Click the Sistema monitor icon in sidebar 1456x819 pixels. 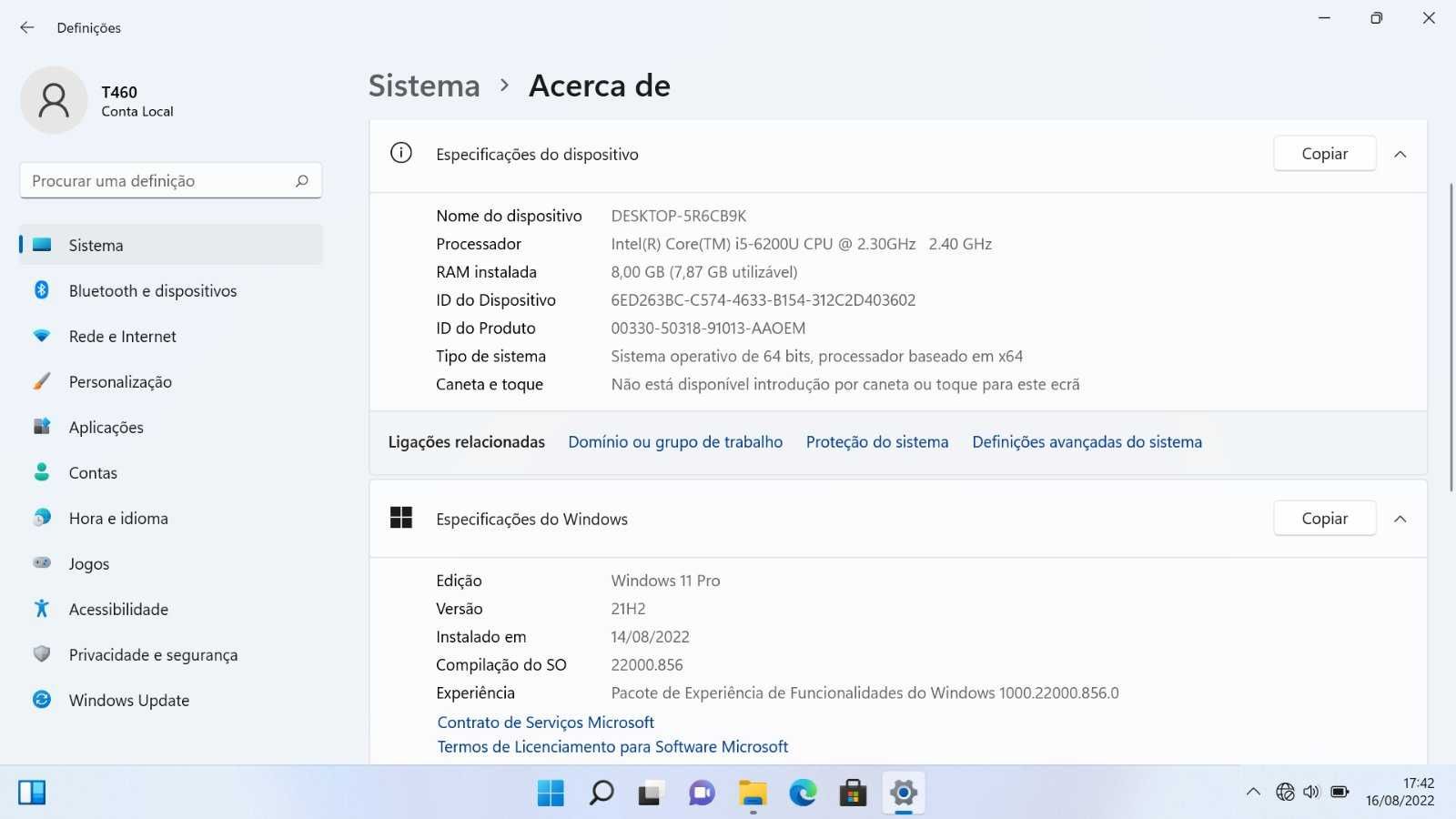42,245
